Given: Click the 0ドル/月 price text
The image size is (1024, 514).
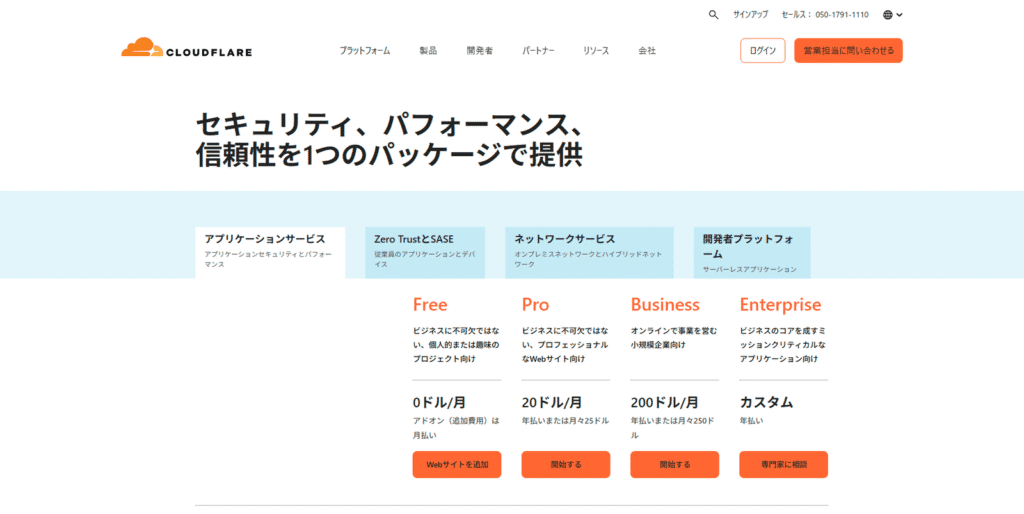Looking at the screenshot, I should 440,402.
